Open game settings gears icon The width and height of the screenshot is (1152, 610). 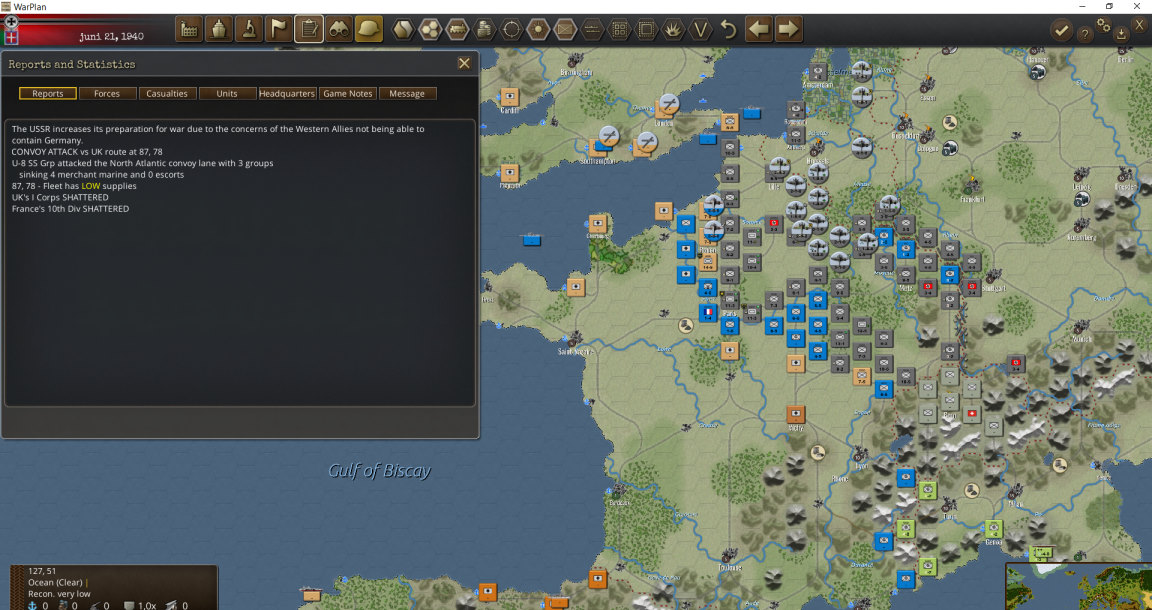(x=1104, y=25)
